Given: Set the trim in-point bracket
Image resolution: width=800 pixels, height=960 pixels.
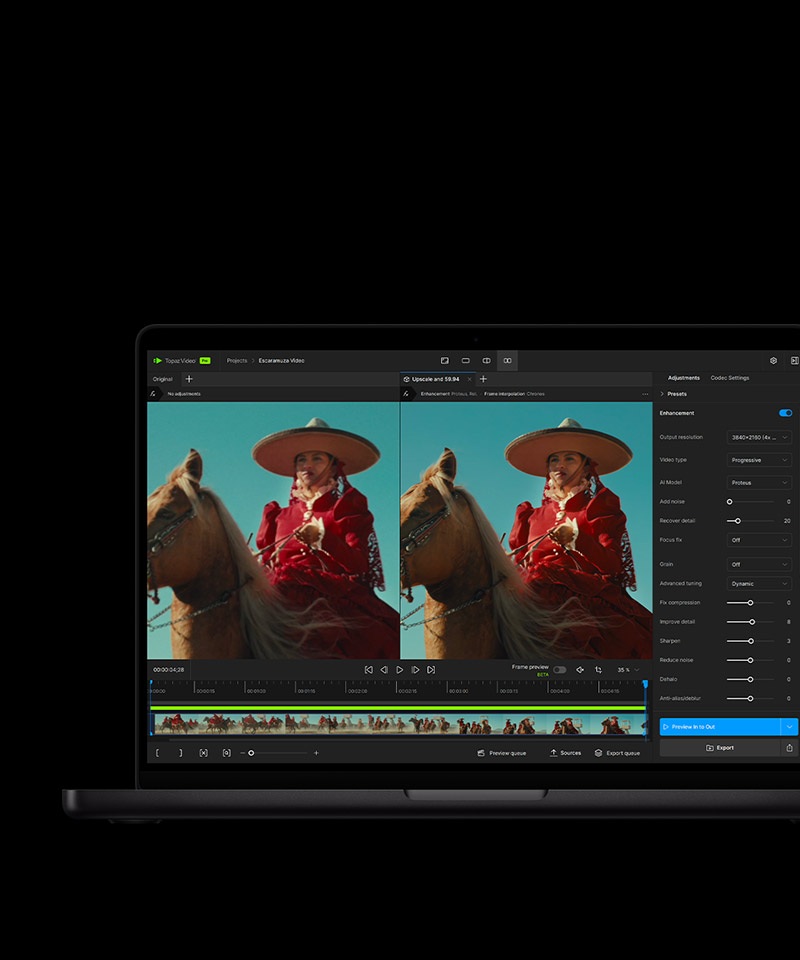Looking at the screenshot, I should (x=158, y=752).
